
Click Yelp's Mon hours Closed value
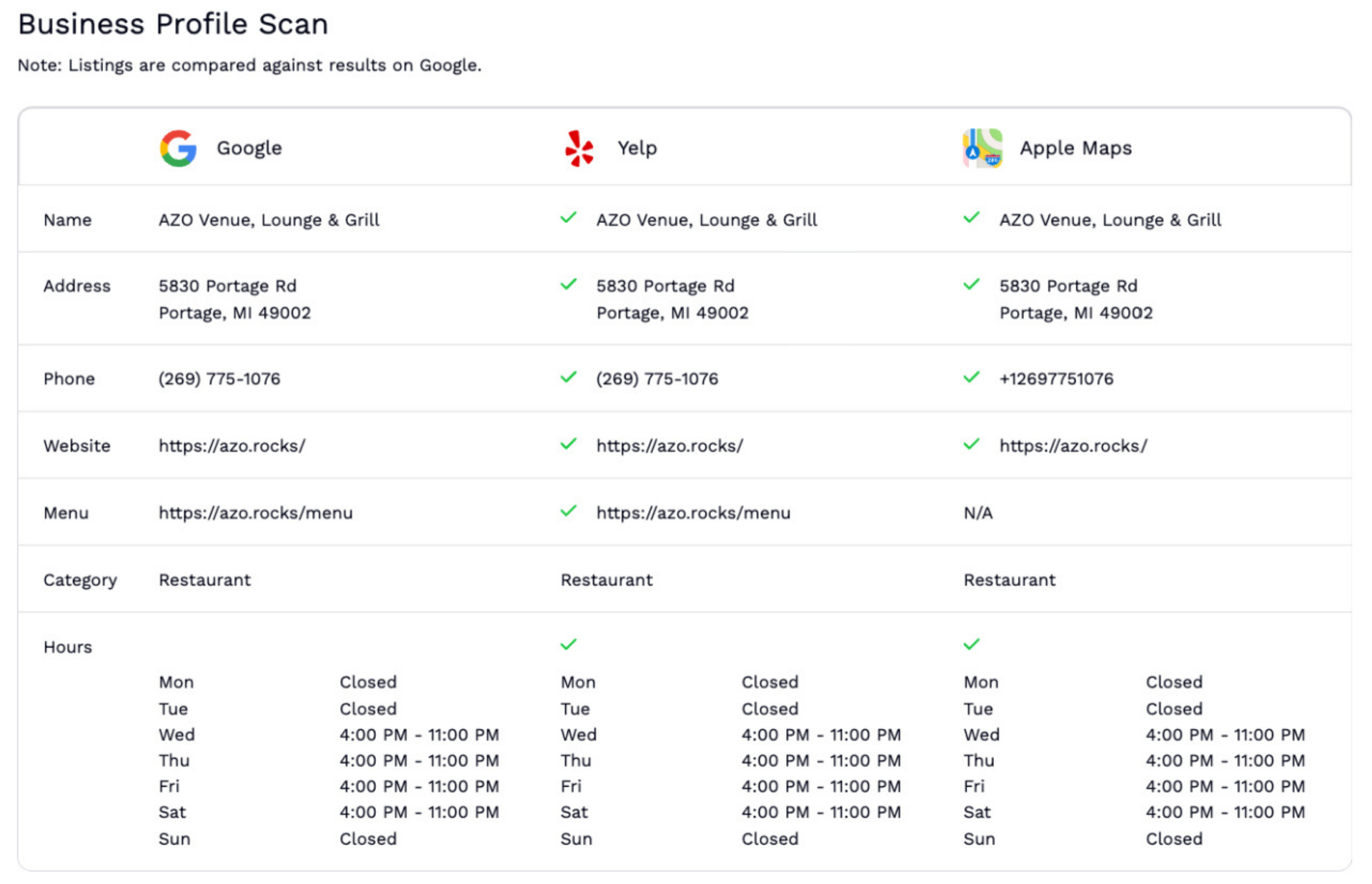click(x=770, y=682)
